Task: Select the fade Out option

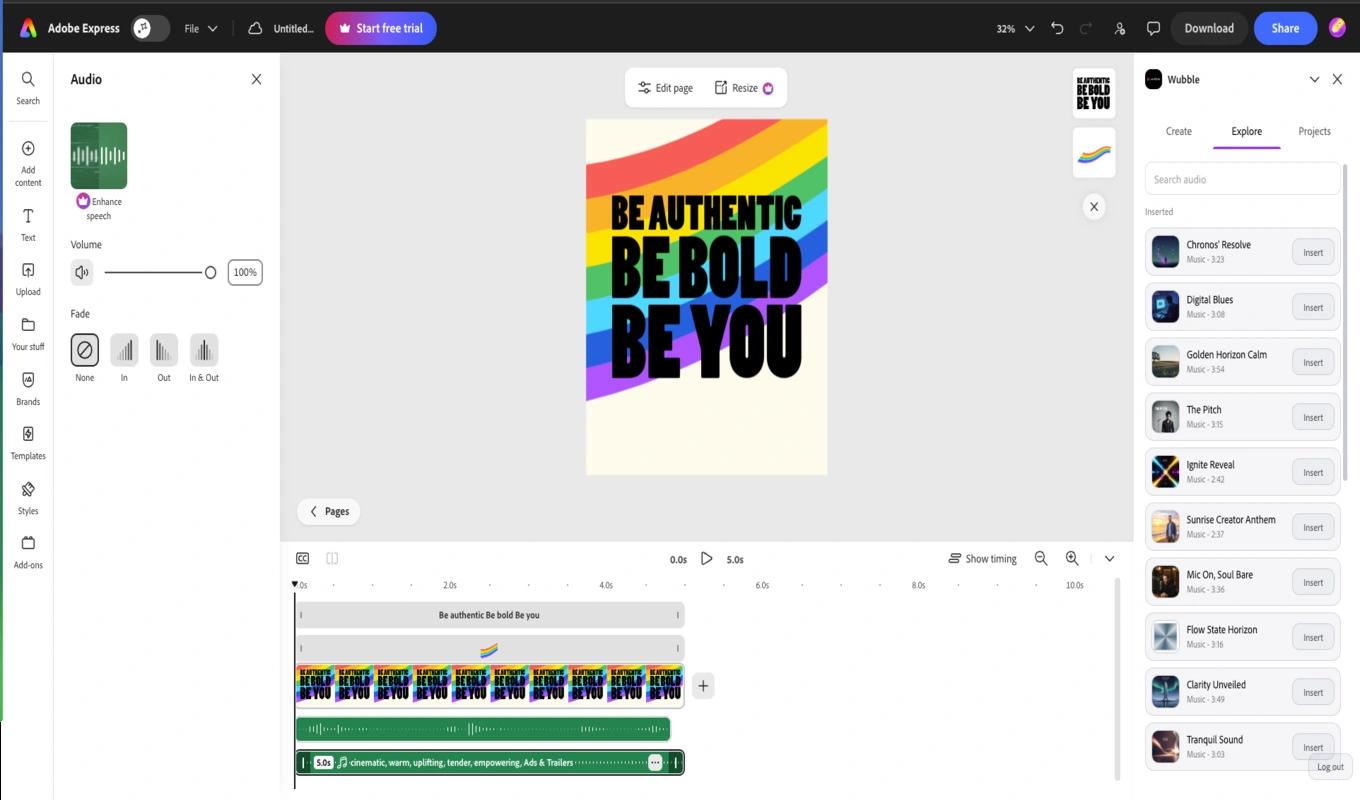Action: [x=164, y=350]
